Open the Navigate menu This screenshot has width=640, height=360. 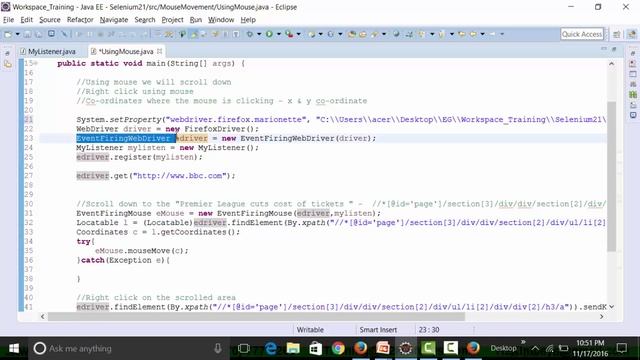click(x=114, y=20)
